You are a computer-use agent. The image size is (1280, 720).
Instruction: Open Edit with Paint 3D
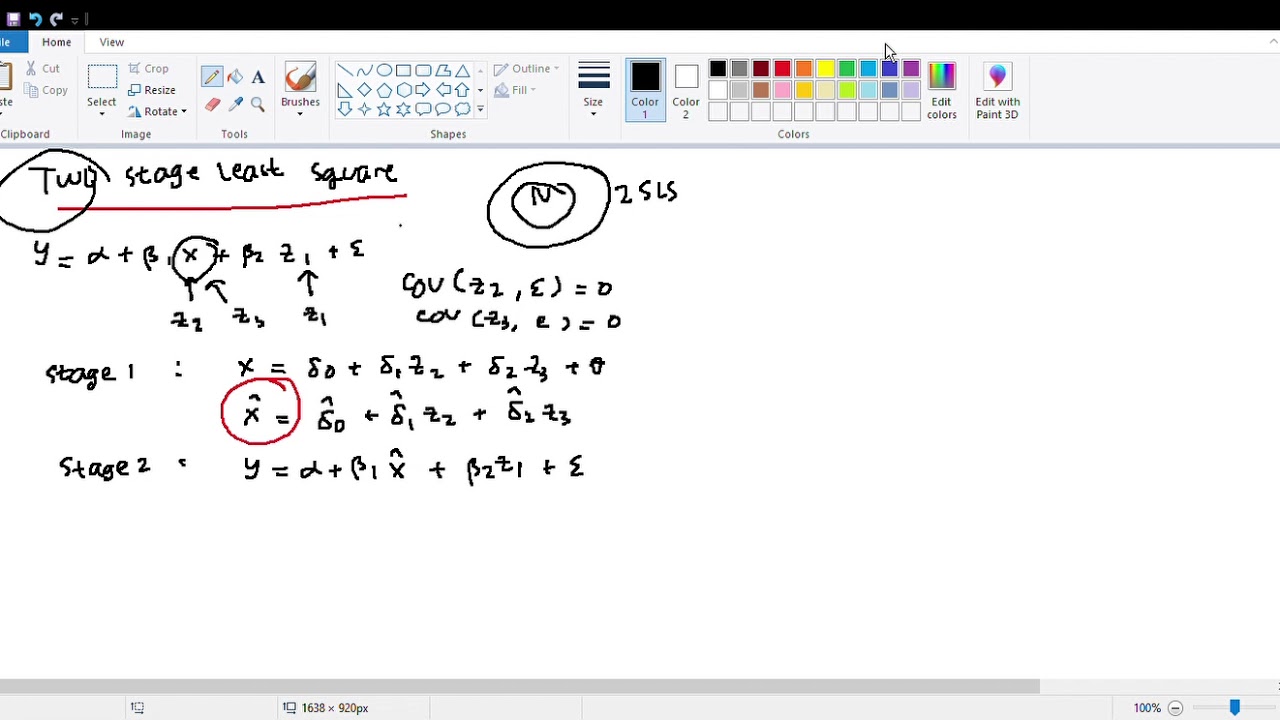pos(997,91)
